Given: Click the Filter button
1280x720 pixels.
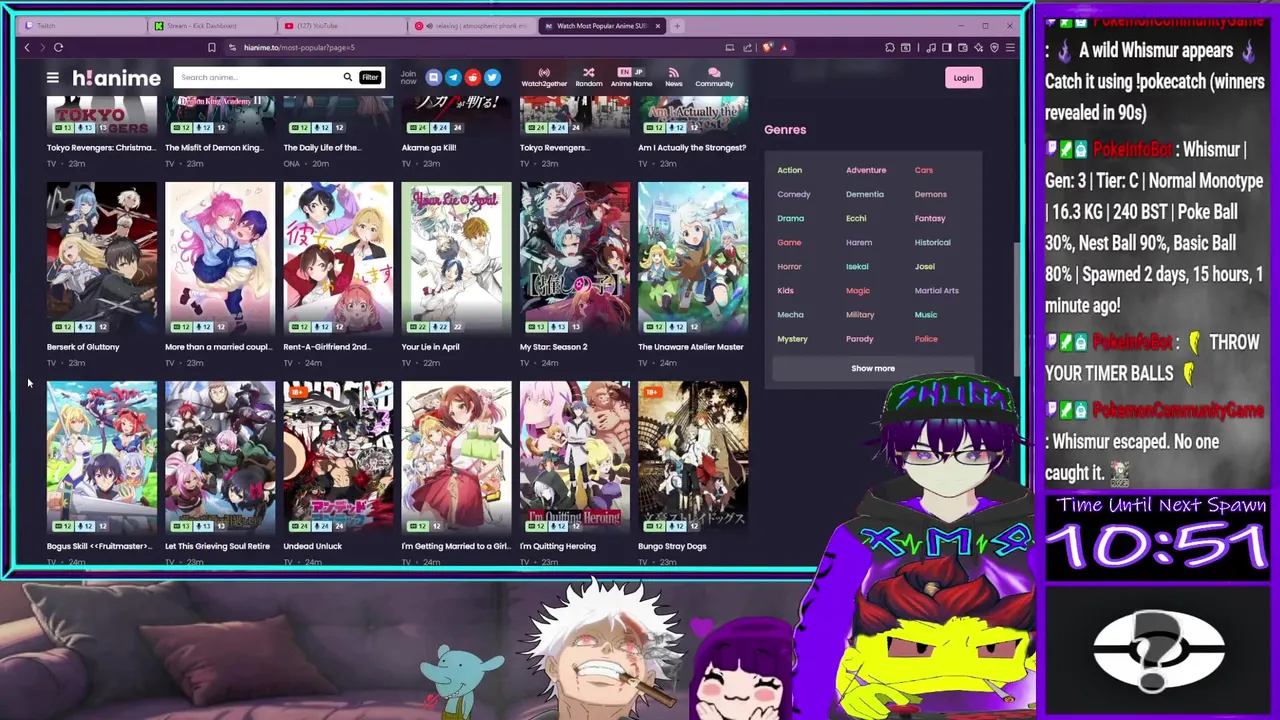Looking at the screenshot, I should pyautogui.click(x=370, y=77).
